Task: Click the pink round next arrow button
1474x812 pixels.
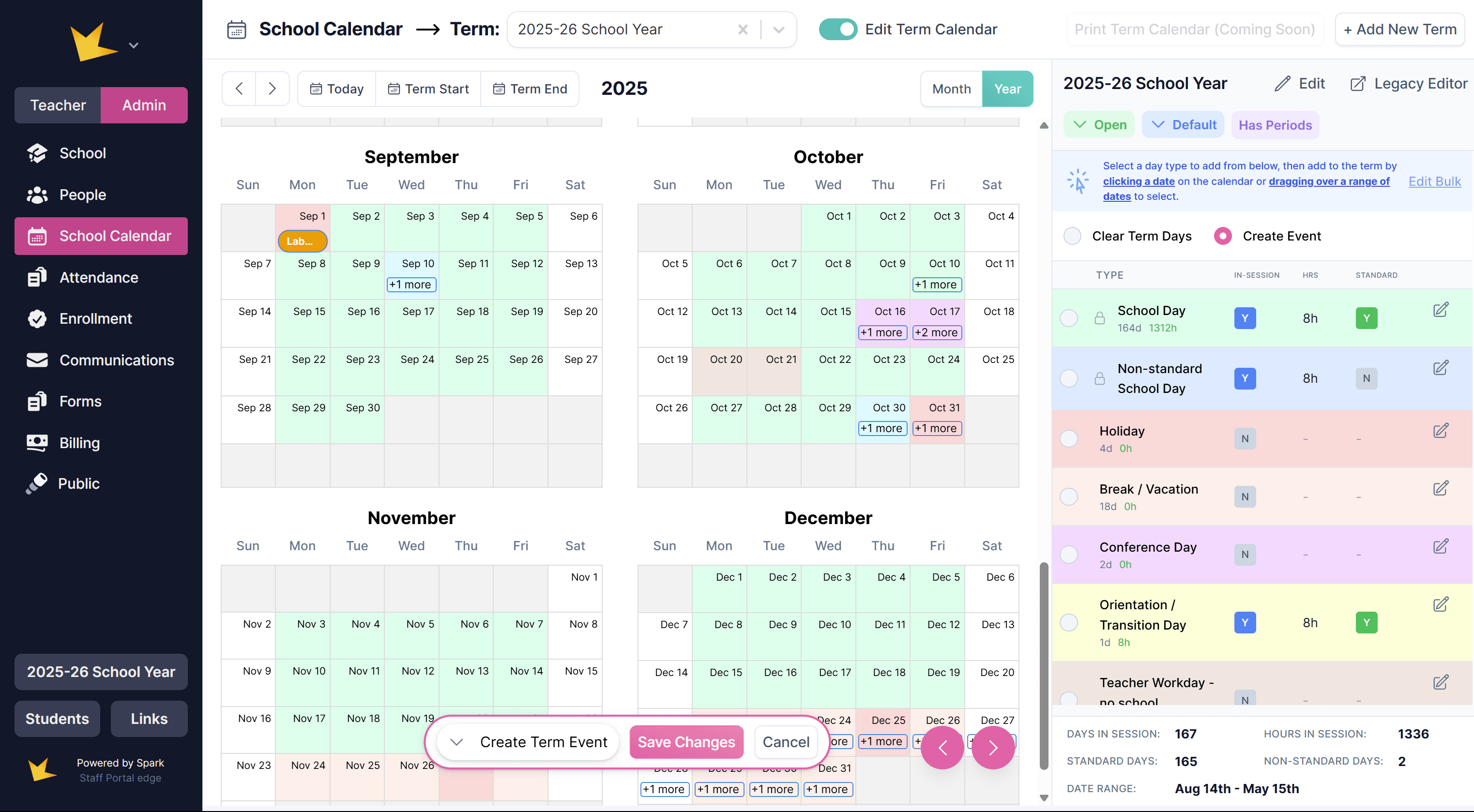Action: [x=993, y=747]
